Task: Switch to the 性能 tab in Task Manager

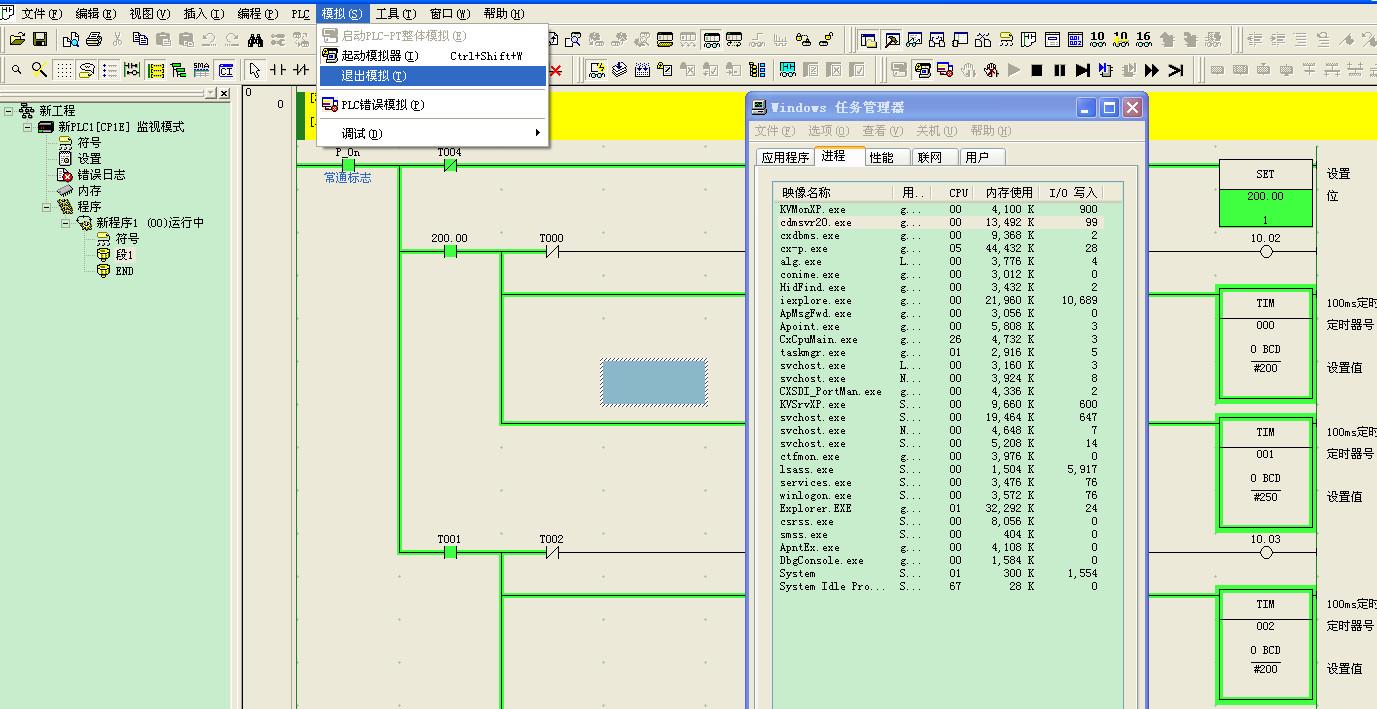Action: [881, 157]
